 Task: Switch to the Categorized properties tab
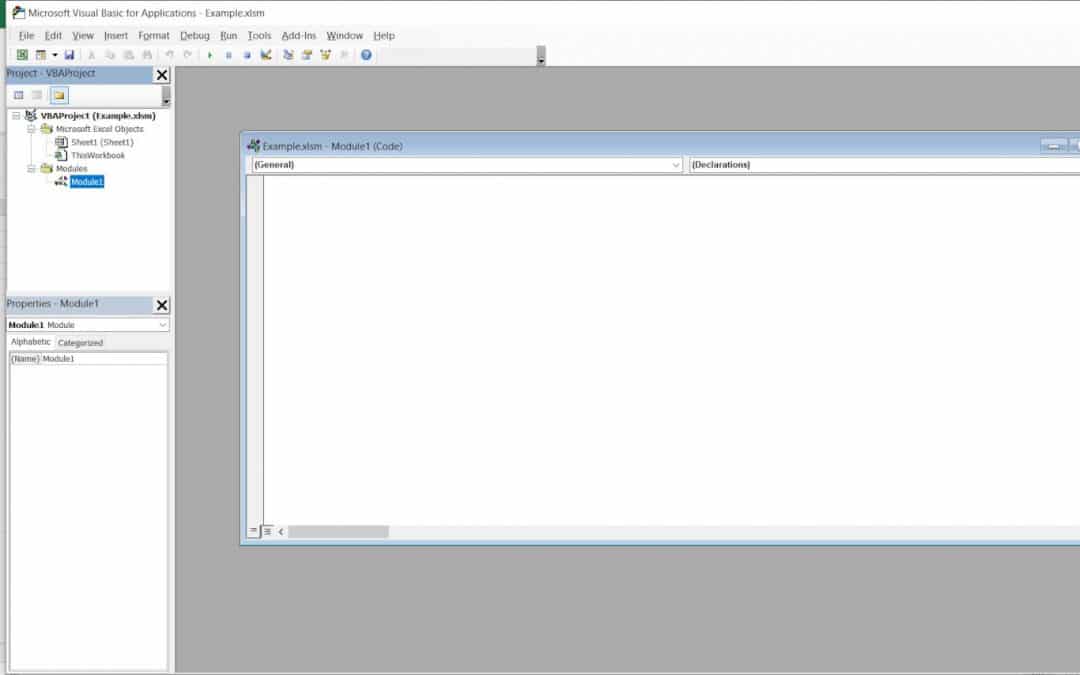(80, 343)
